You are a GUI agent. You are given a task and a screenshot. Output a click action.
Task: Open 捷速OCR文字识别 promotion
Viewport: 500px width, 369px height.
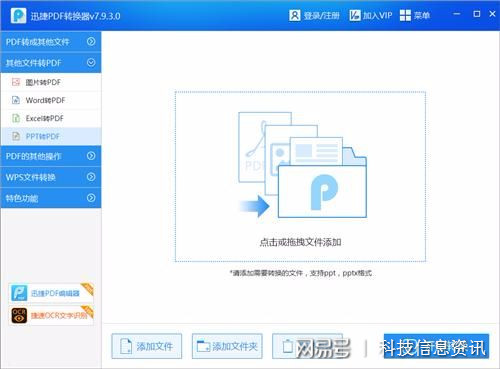[51, 315]
